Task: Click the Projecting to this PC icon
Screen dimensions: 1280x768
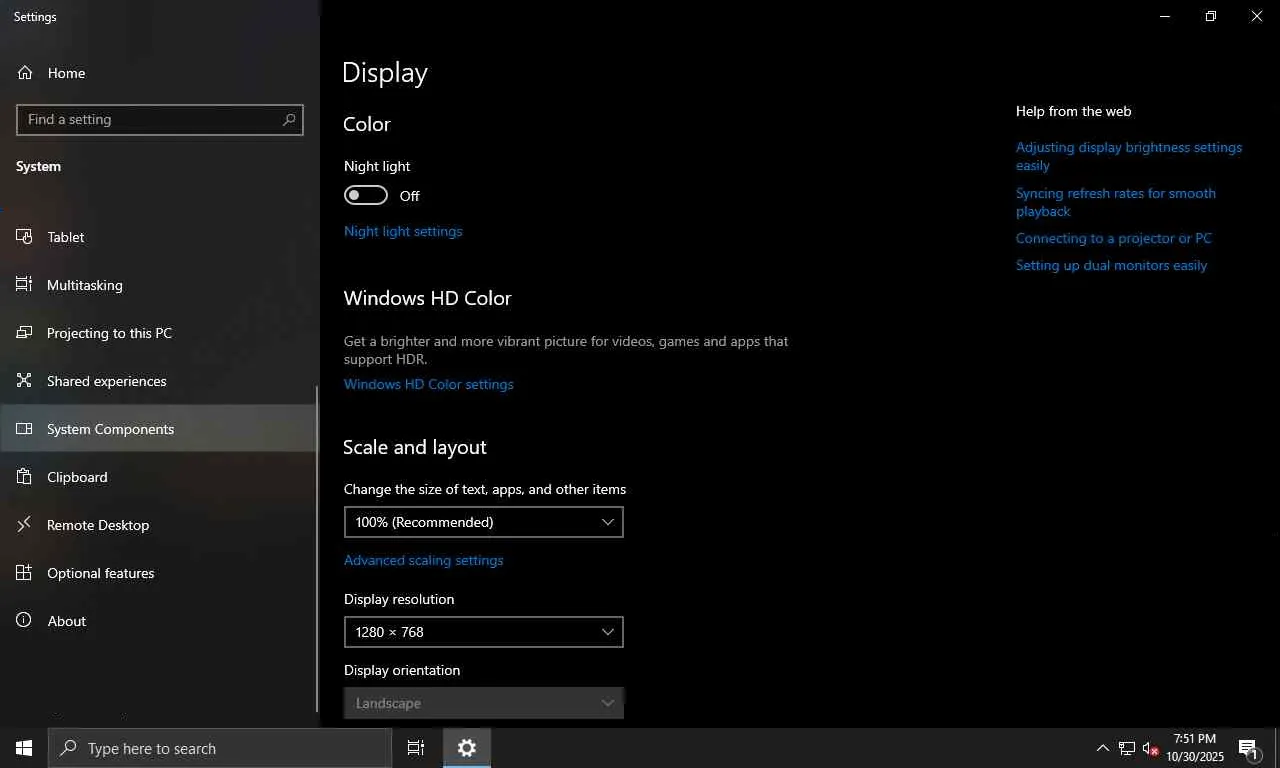Action: tap(25, 333)
